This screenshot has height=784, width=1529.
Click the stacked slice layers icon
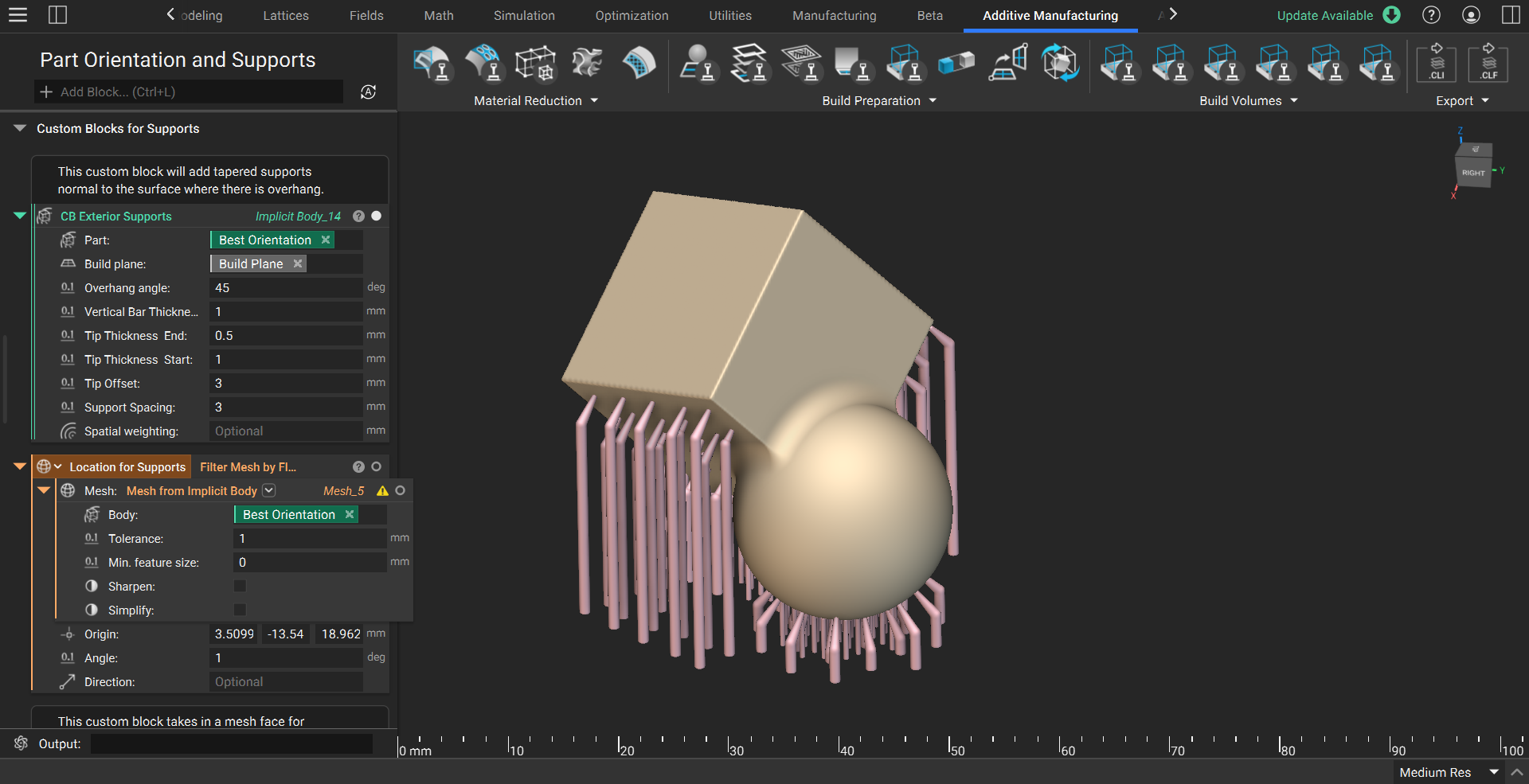click(749, 63)
